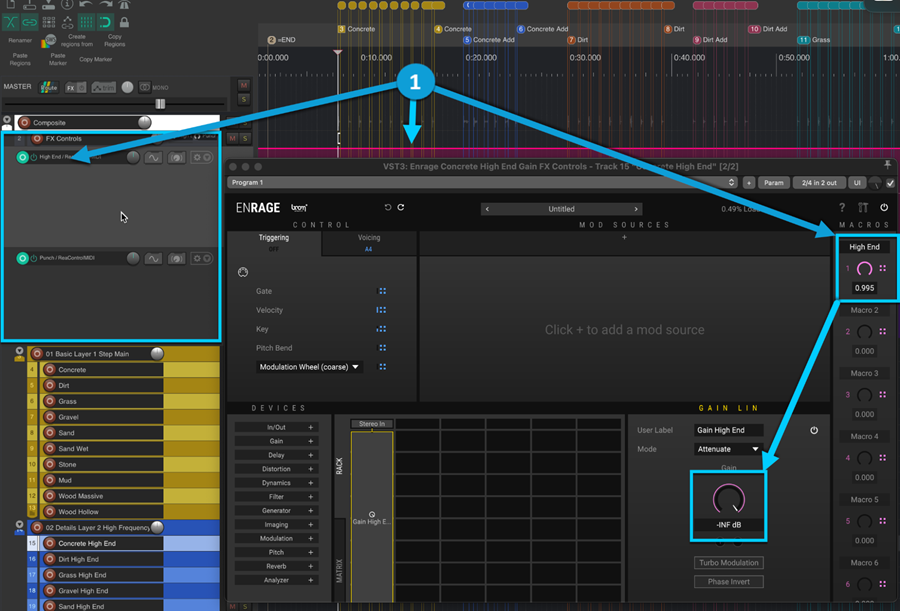This screenshot has height=611, width=900.
Task: Click the rainbow color toolbar icon
Action: [x=49, y=41]
